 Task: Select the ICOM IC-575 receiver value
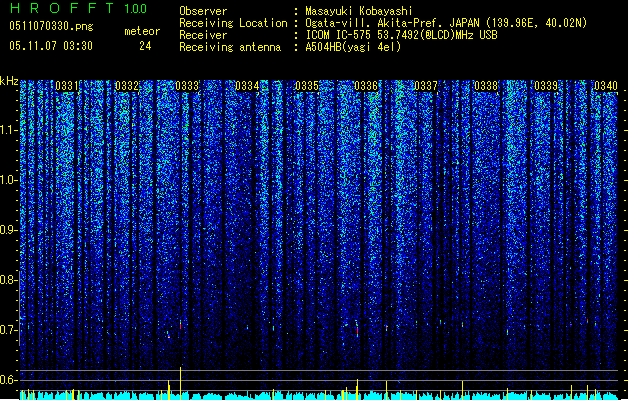tap(401, 35)
